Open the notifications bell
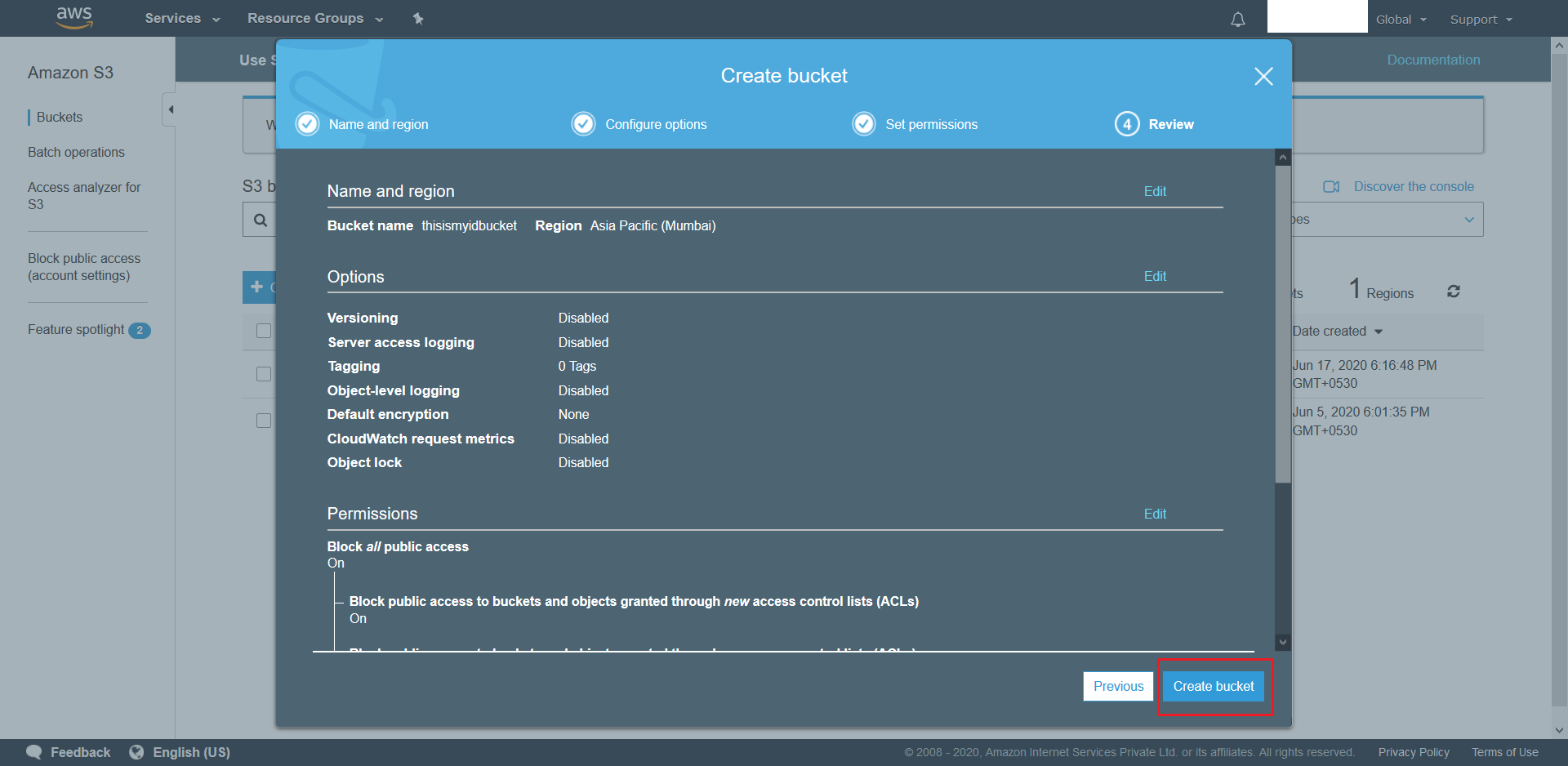The height and width of the screenshot is (766, 1568). pyautogui.click(x=1238, y=19)
